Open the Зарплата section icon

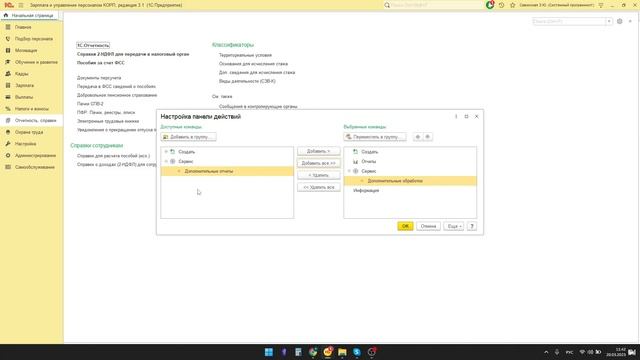pos(8,85)
